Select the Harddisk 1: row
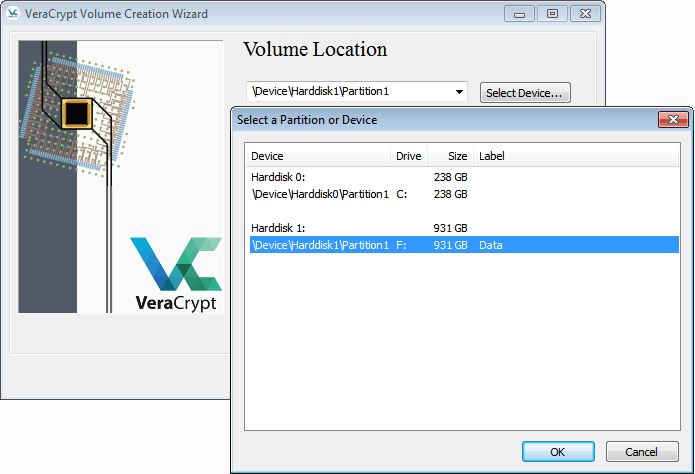The image size is (695, 474). tap(464, 228)
